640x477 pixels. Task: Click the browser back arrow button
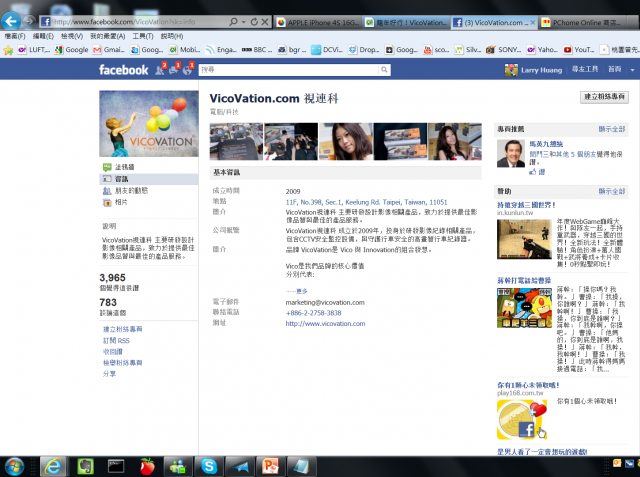point(11,21)
